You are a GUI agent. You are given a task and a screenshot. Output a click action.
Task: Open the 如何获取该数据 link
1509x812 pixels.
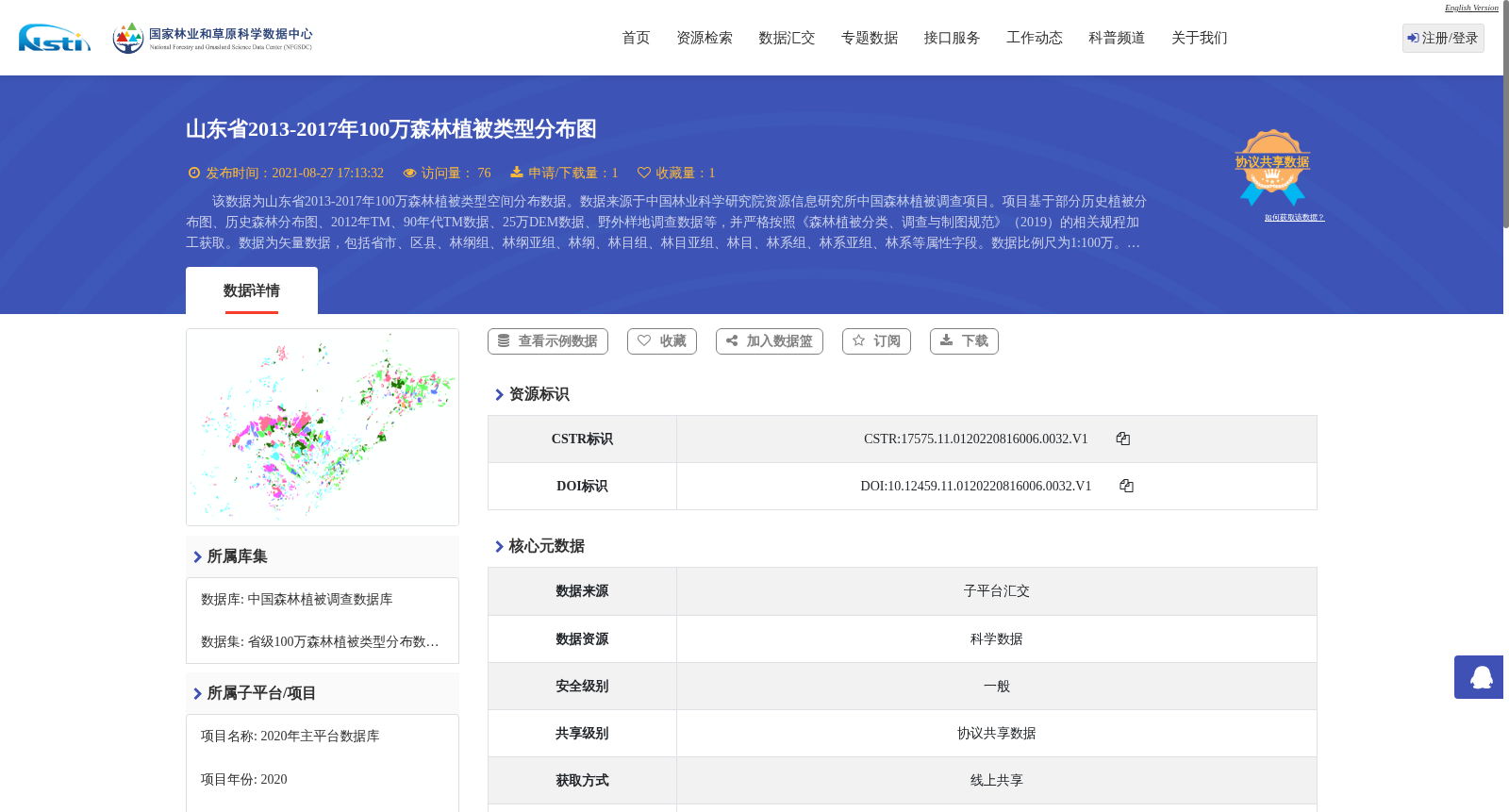pyautogui.click(x=1294, y=218)
